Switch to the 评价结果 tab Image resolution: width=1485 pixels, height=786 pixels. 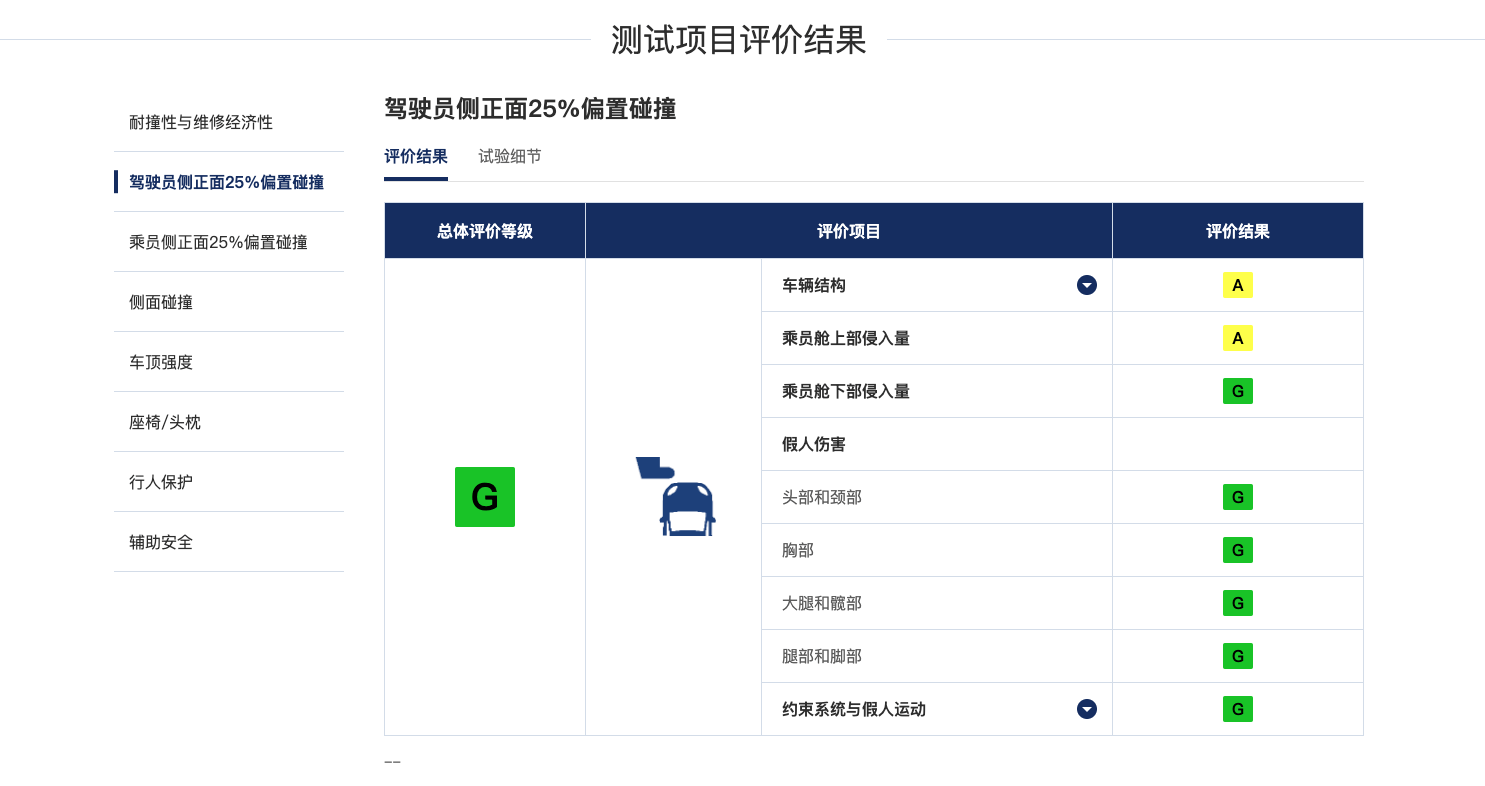[x=416, y=157]
